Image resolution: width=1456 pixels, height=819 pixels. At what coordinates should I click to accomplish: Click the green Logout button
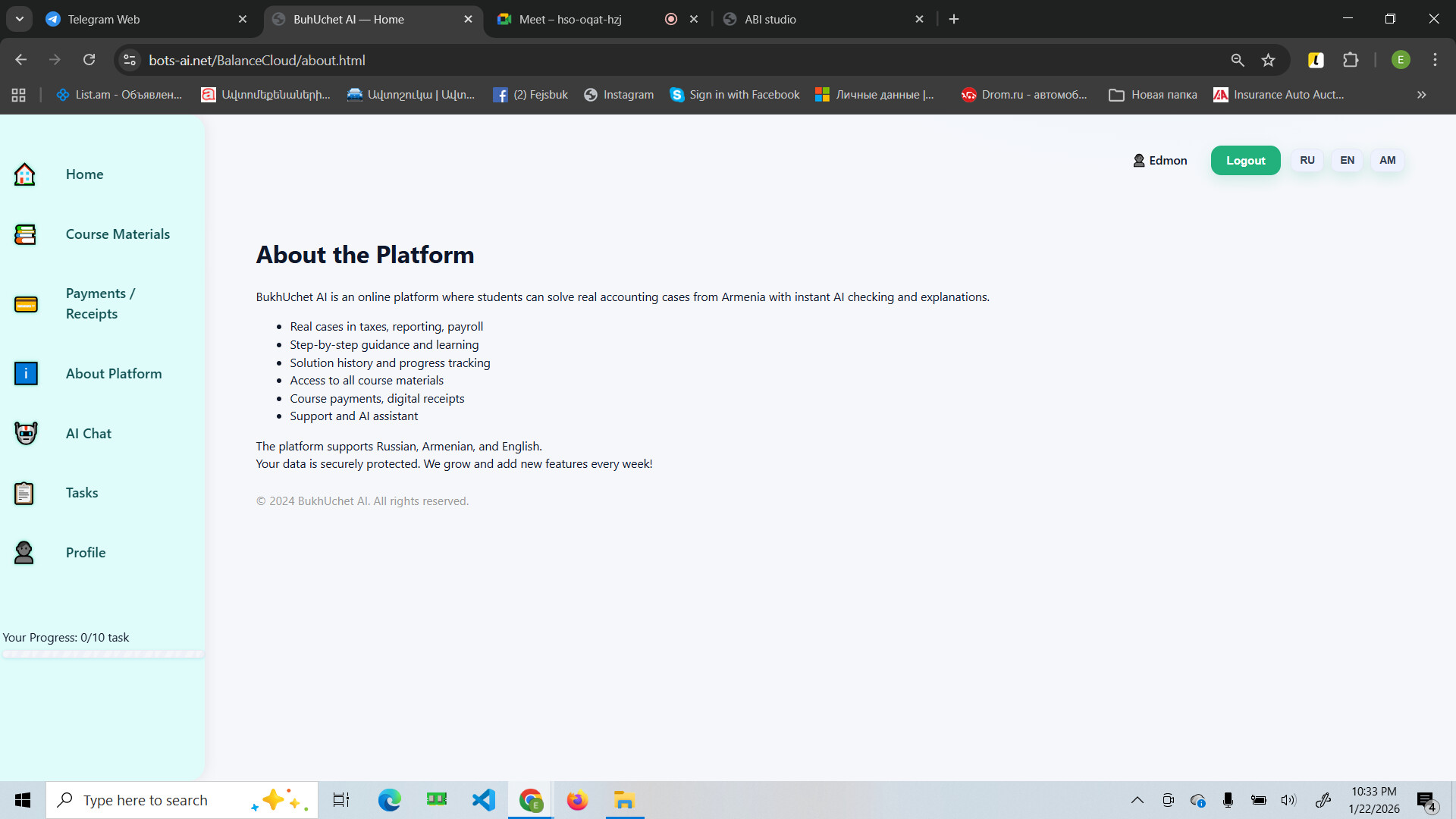[x=1245, y=160]
